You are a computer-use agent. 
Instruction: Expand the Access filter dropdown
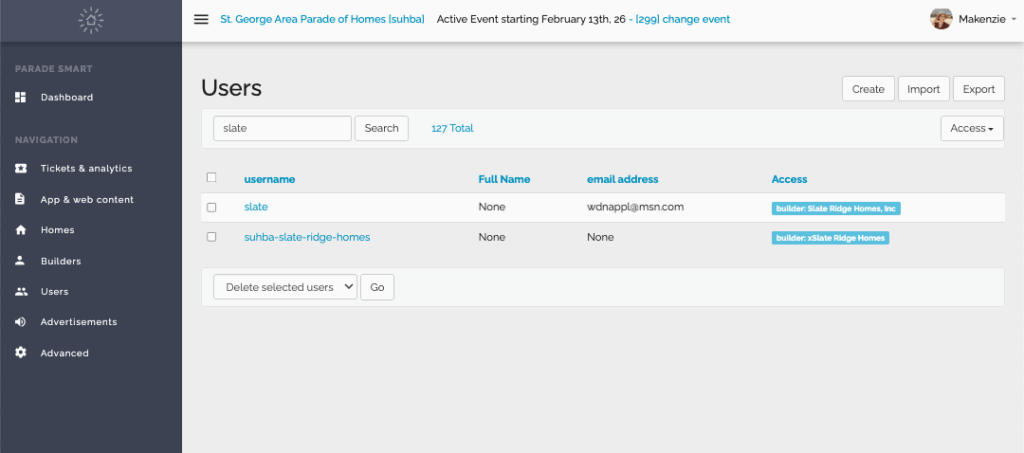pos(972,128)
